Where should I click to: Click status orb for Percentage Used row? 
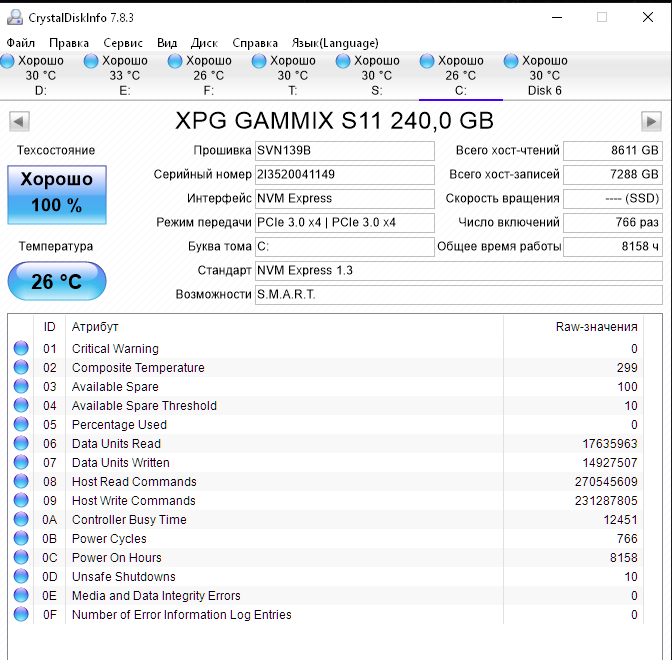(21, 424)
